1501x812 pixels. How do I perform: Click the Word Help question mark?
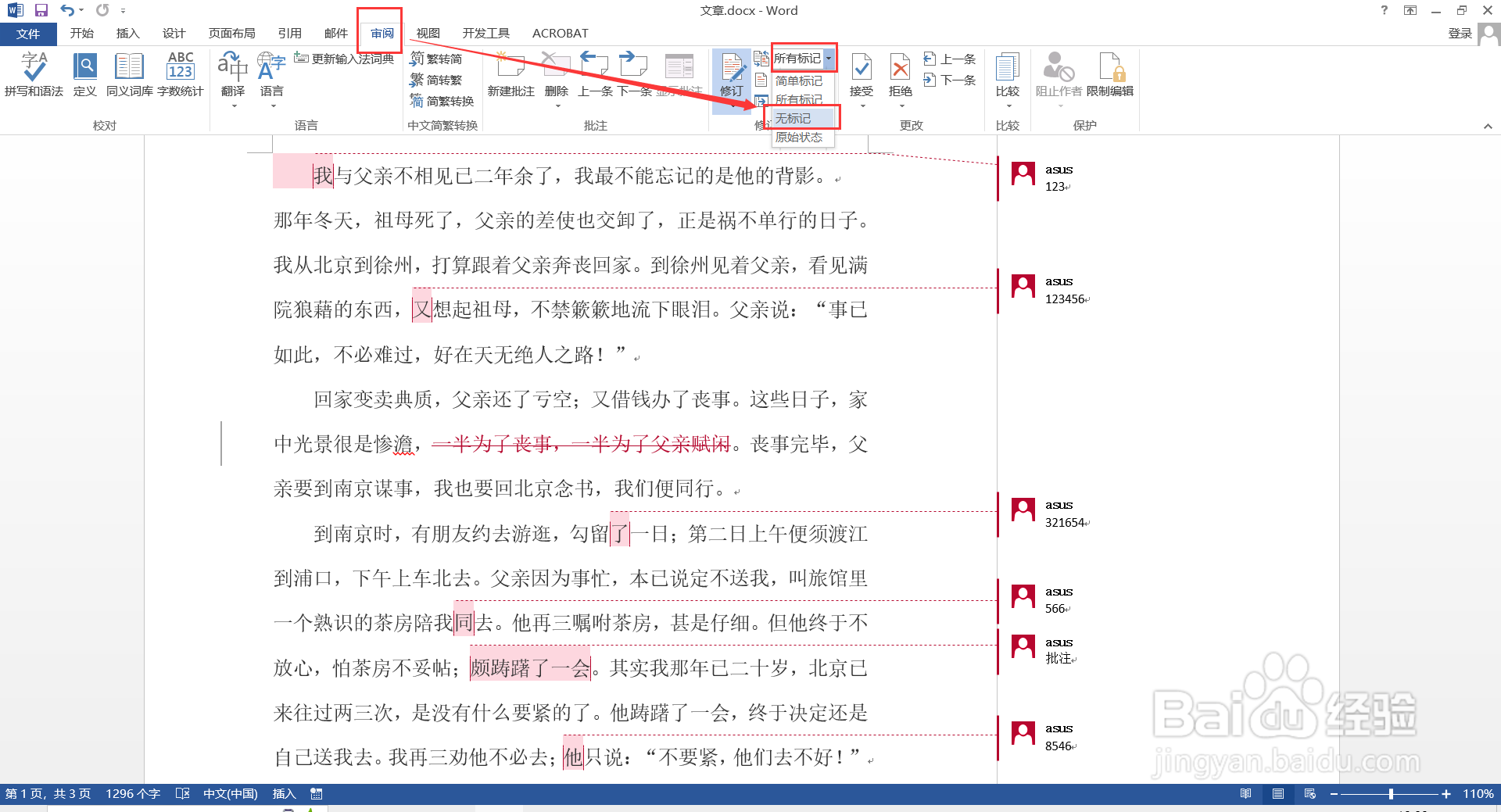tap(1385, 10)
